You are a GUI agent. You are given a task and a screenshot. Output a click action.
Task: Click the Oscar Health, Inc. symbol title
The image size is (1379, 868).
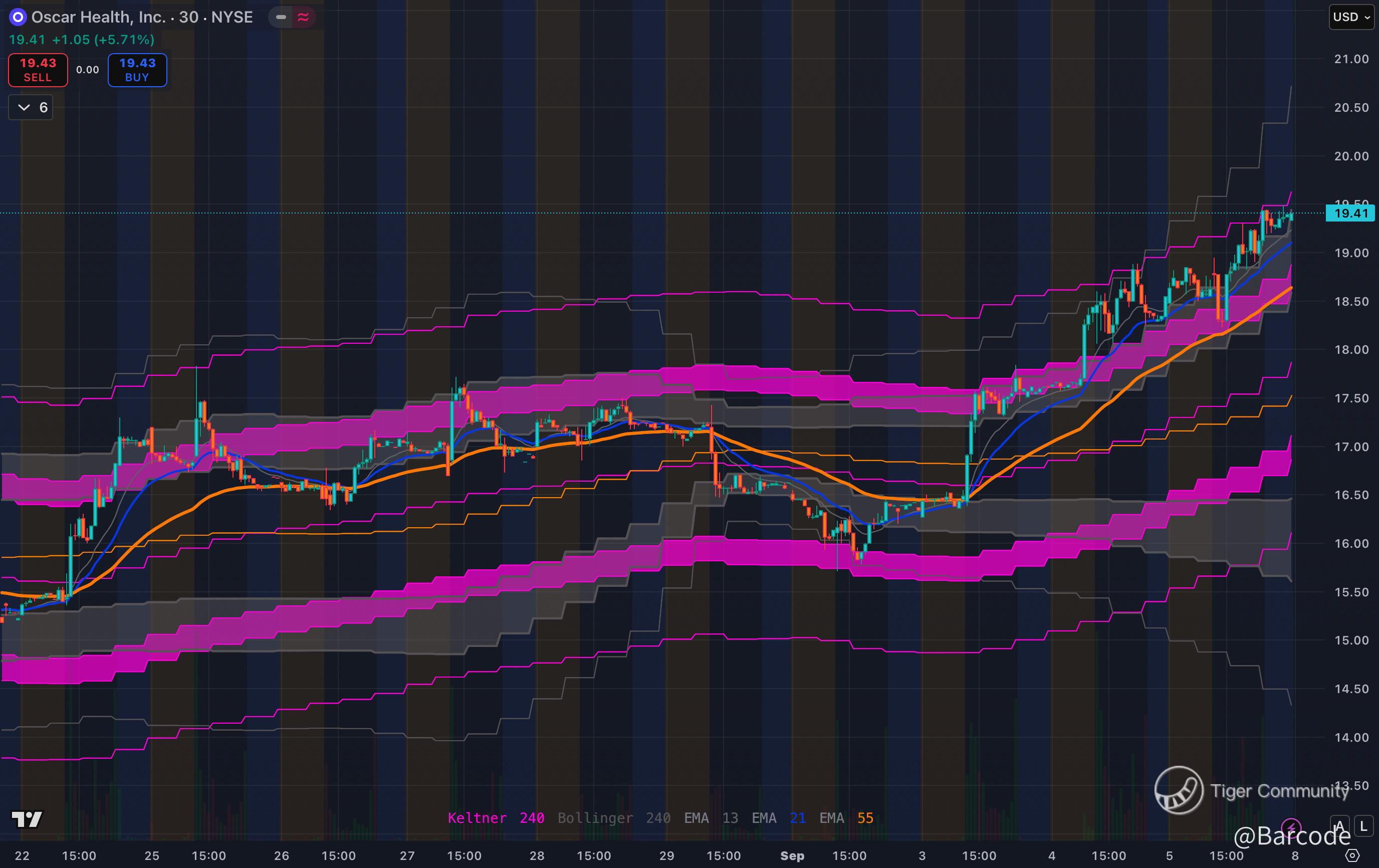(98, 17)
